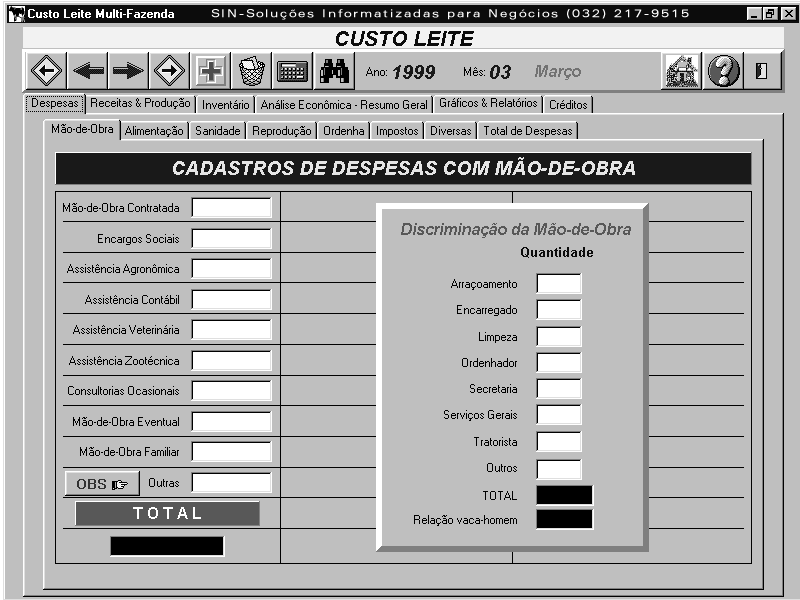The width and height of the screenshot is (800, 600).
Task: Exit the program using the door icon
Action: (x=762, y=71)
